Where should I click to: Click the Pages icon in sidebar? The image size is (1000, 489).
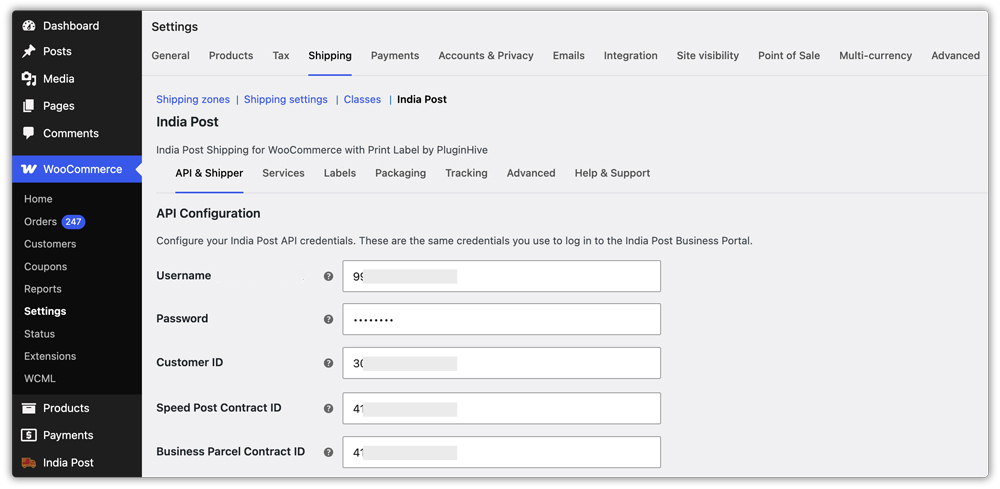[x=29, y=106]
